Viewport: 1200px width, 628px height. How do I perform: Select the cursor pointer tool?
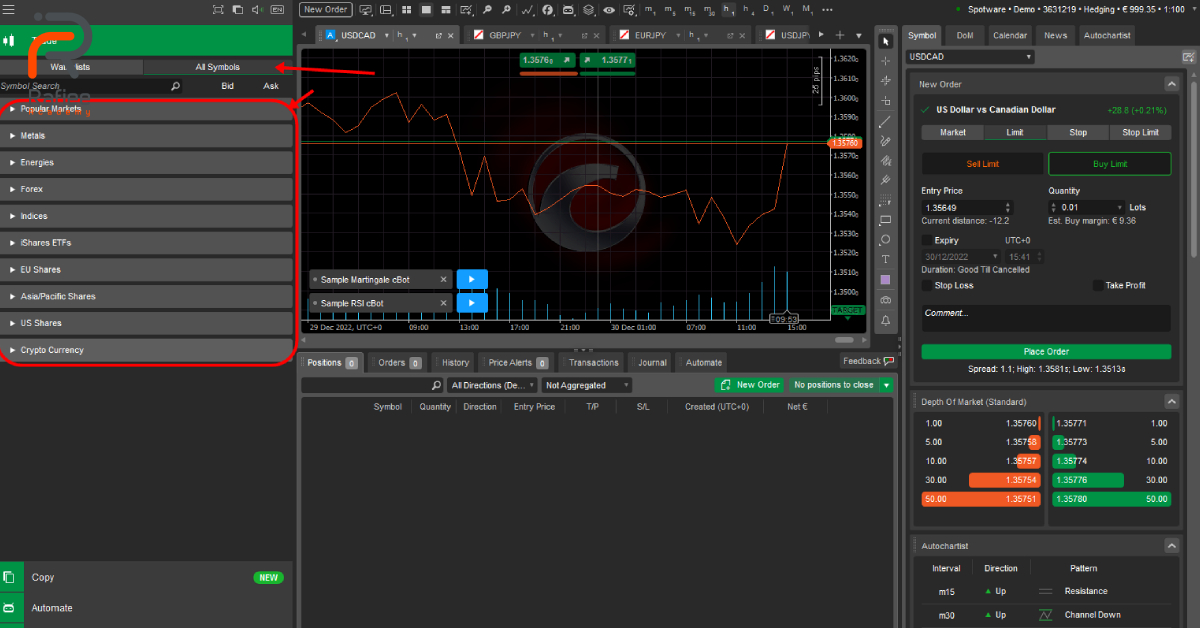coord(885,42)
